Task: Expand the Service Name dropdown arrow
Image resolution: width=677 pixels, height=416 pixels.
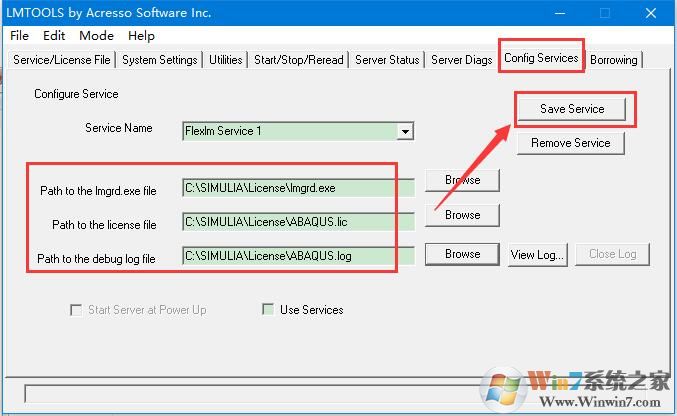Action: point(405,131)
